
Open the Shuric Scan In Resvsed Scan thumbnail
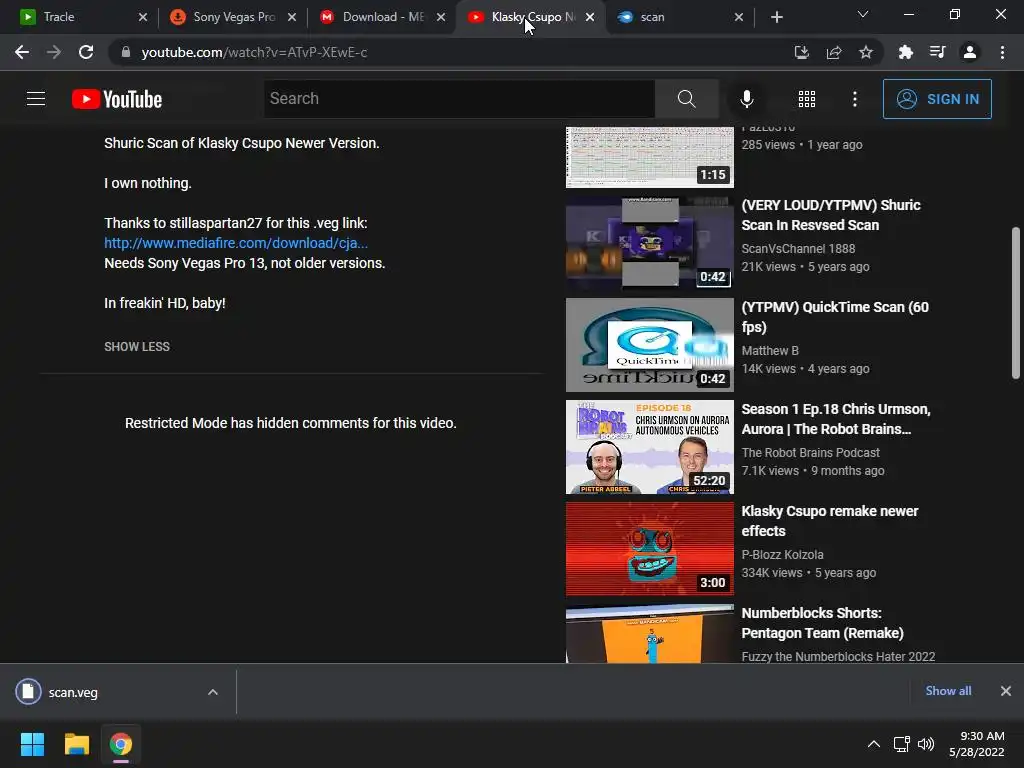pyautogui.click(x=650, y=243)
